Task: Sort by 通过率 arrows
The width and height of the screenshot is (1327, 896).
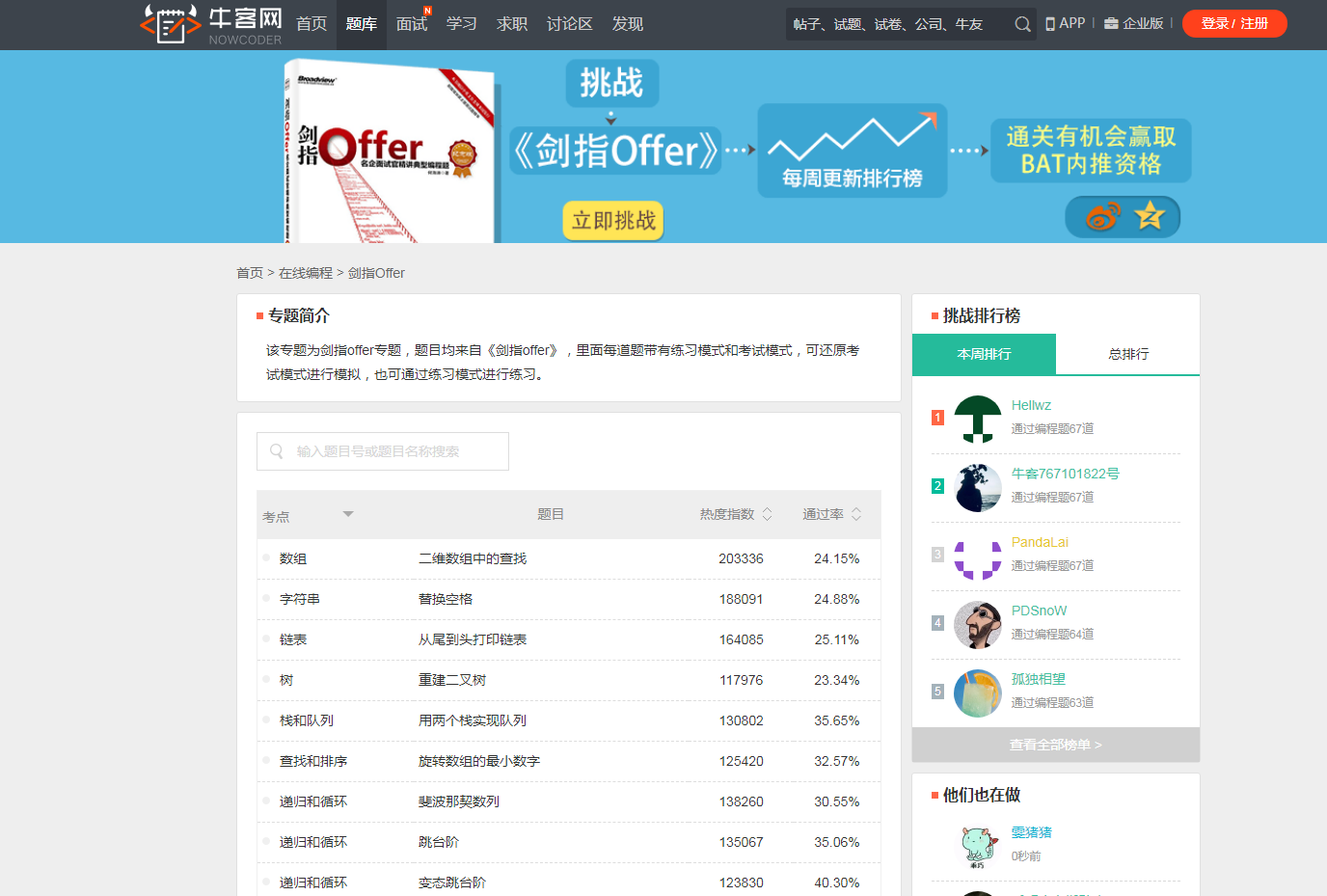Action: click(856, 514)
